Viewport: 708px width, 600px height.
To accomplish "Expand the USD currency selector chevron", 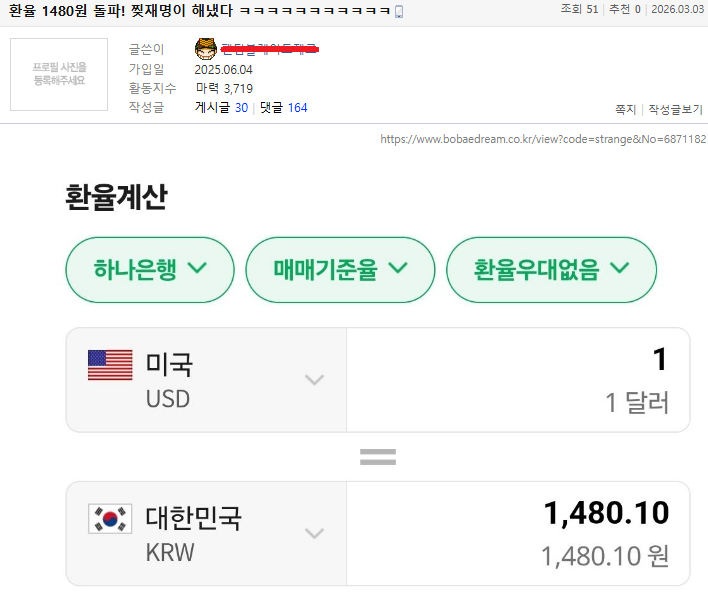I will click(314, 379).
